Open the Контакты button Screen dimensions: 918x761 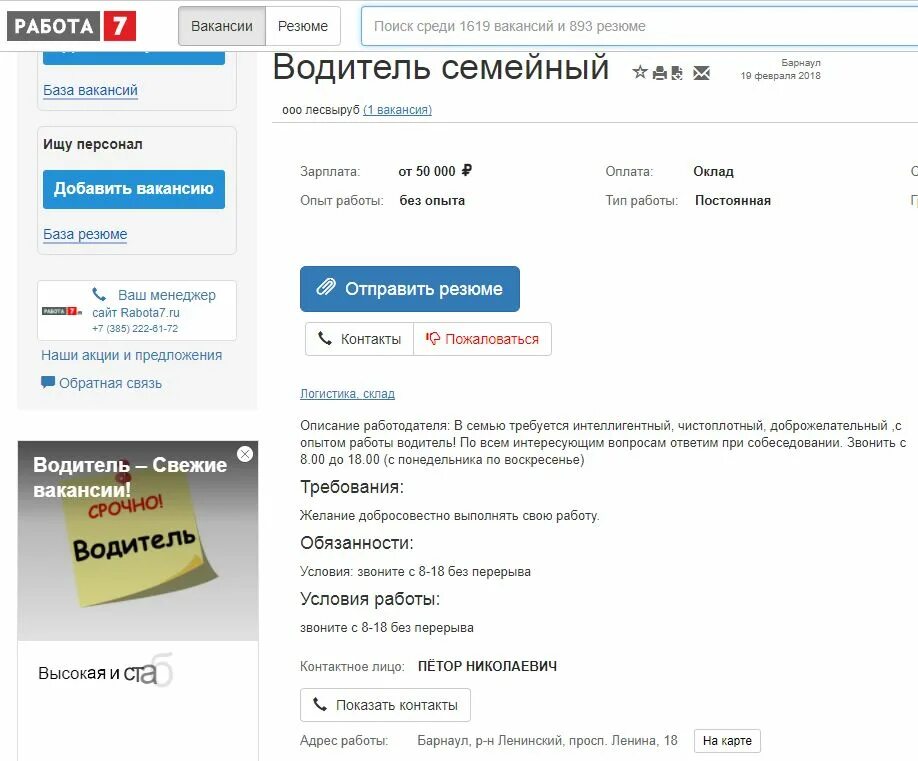coord(359,339)
